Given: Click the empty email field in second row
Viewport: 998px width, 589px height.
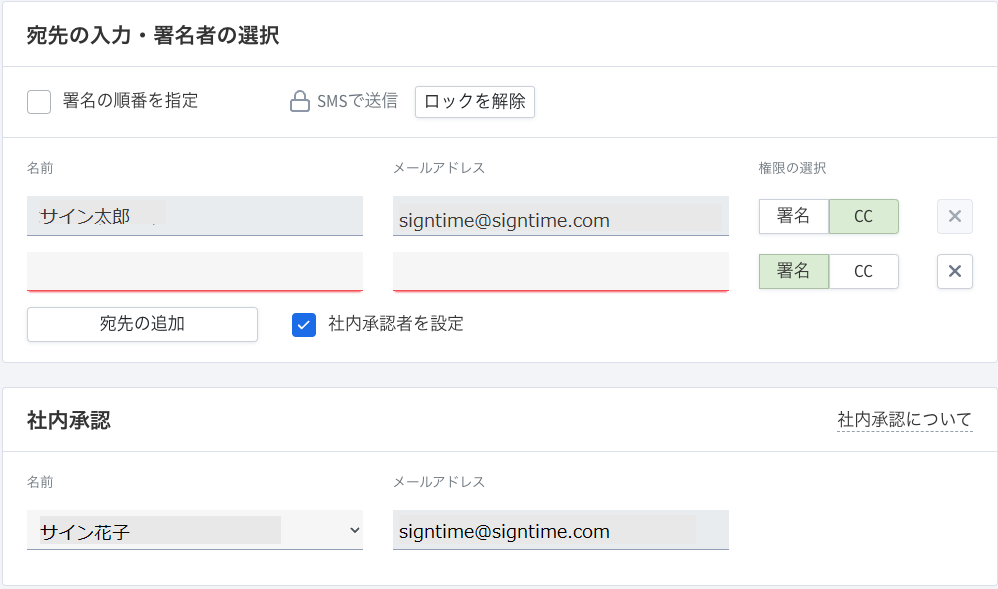Looking at the screenshot, I should tap(560, 271).
